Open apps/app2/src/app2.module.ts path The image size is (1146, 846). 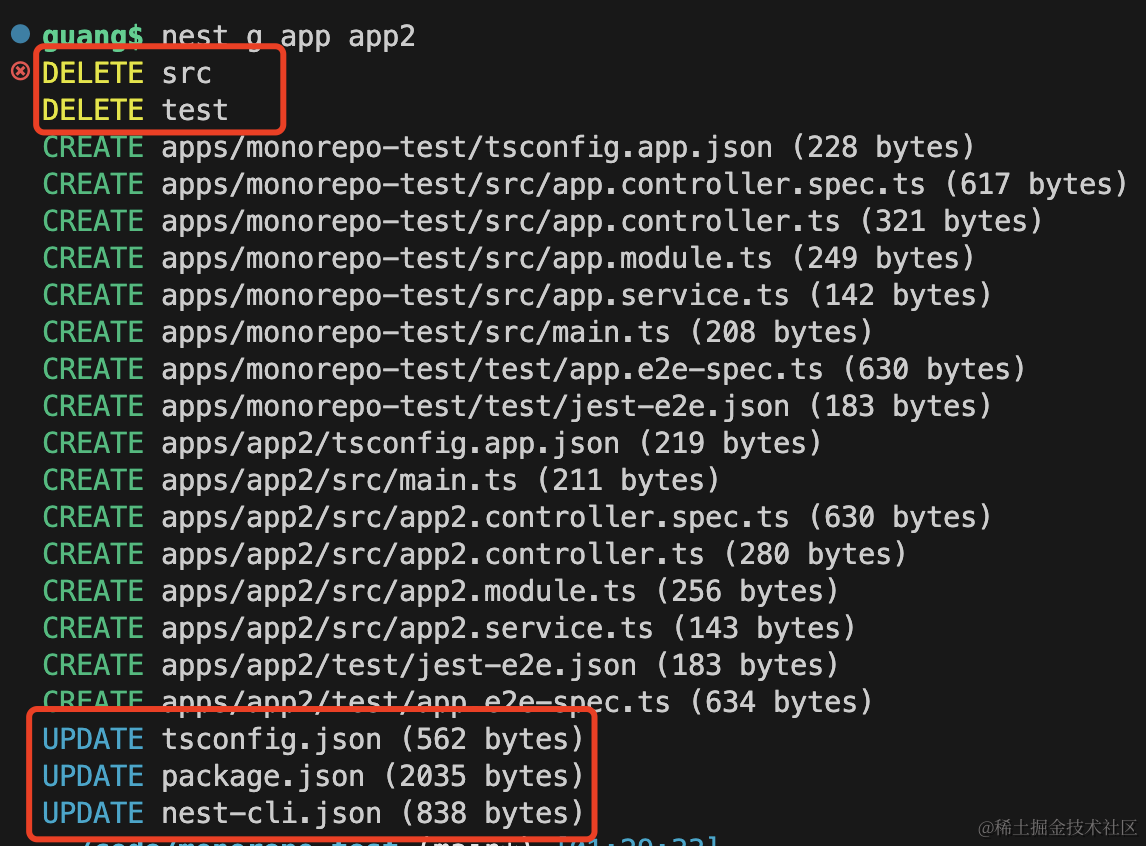tap(398, 591)
